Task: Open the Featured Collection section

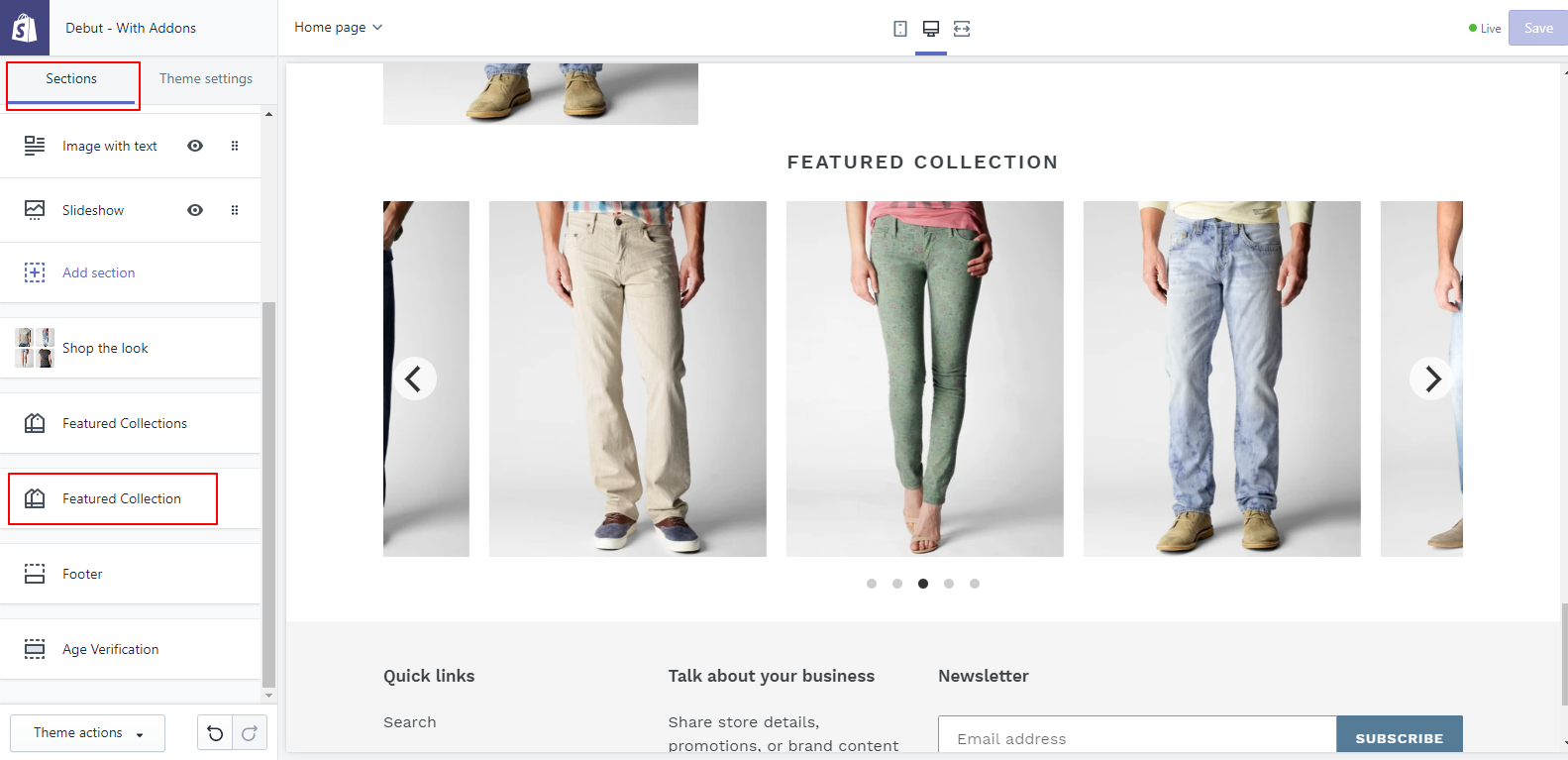Action: (x=131, y=498)
